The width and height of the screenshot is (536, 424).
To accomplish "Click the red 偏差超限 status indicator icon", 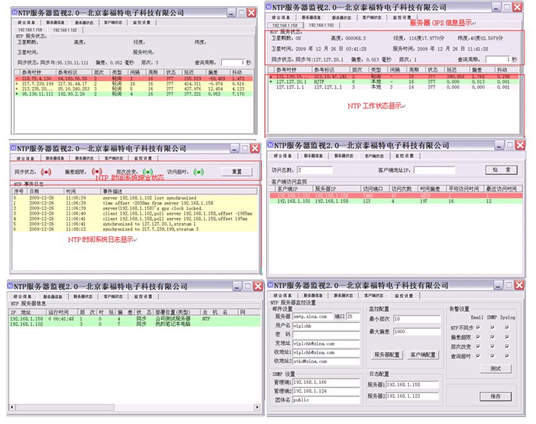I will (97, 171).
